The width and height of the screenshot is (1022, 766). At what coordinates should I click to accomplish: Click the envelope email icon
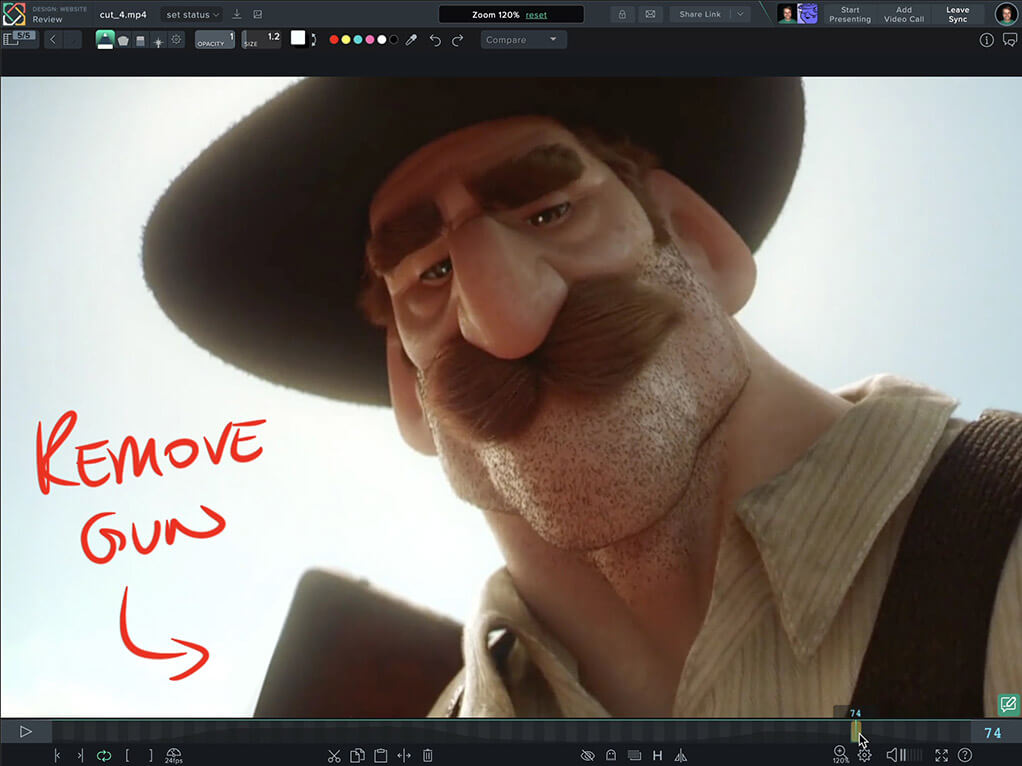pyautogui.click(x=650, y=14)
